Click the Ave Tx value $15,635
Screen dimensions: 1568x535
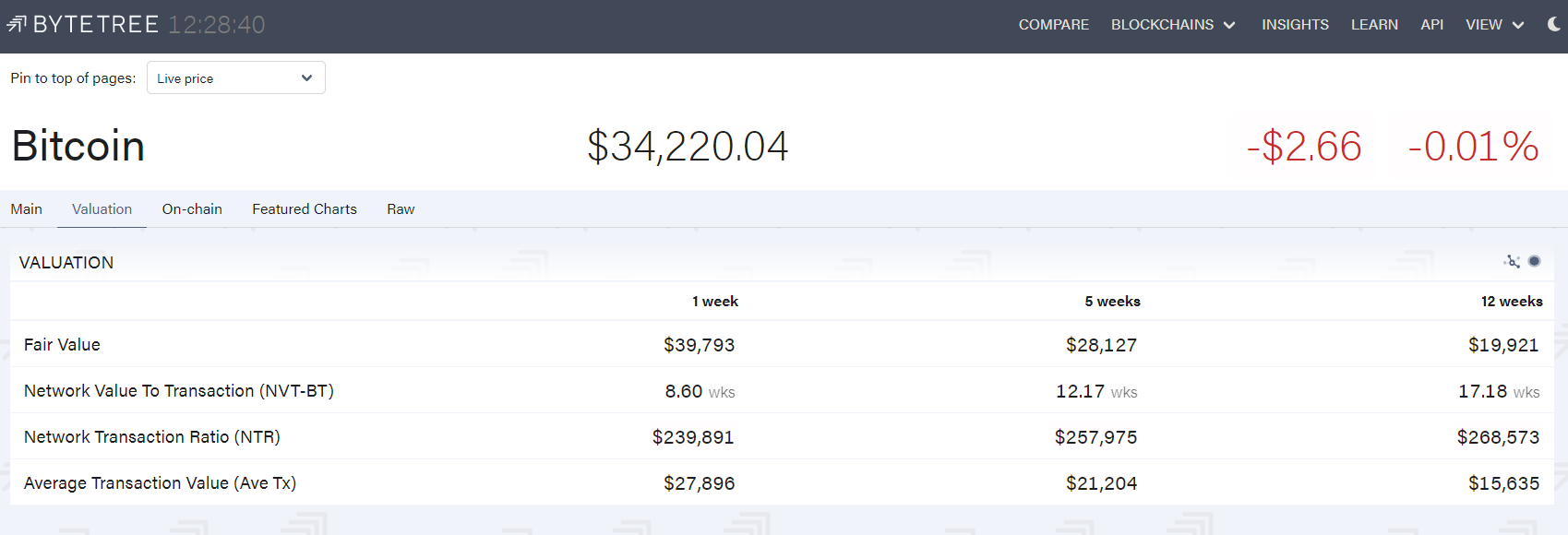[x=1503, y=483]
